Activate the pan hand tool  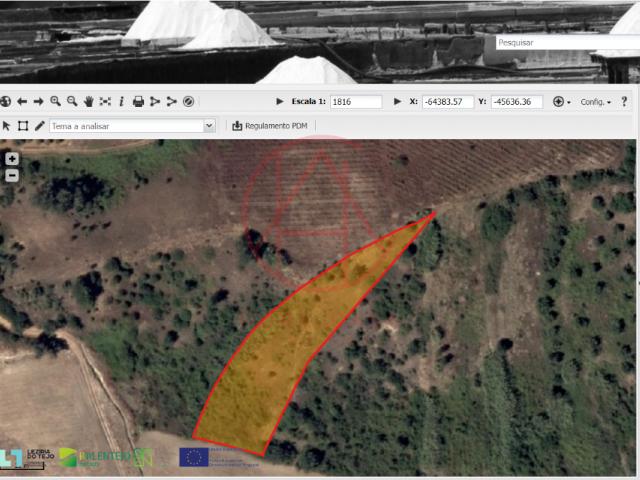click(x=89, y=101)
